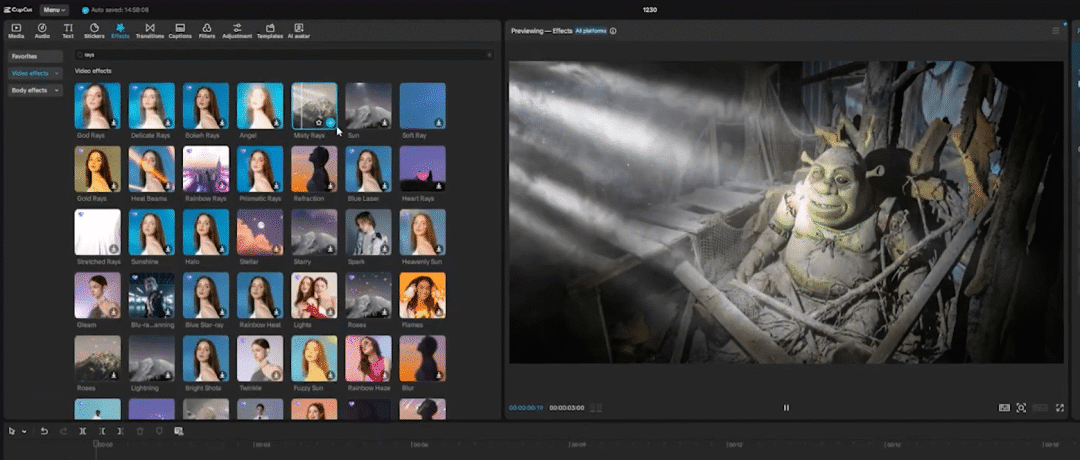1080x460 pixels.
Task: Open the Transitions tab
Action: point(149,31)
